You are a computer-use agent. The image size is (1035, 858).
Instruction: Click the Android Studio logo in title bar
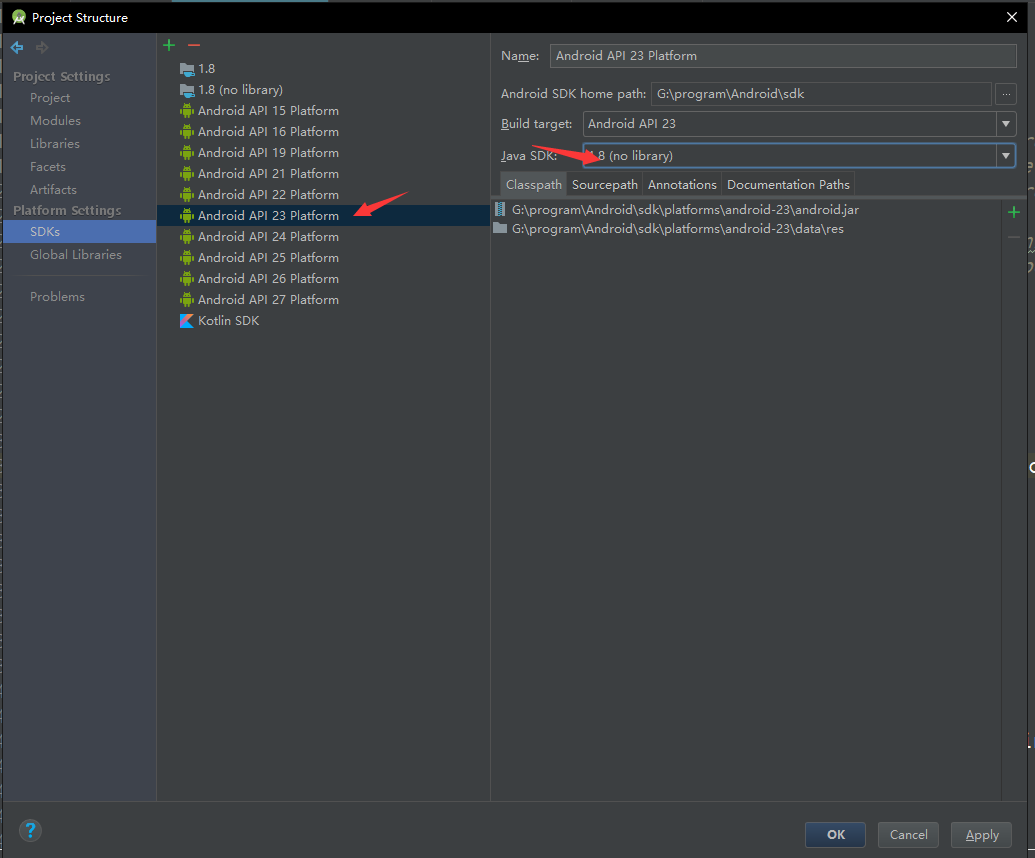tap(18, 17)
